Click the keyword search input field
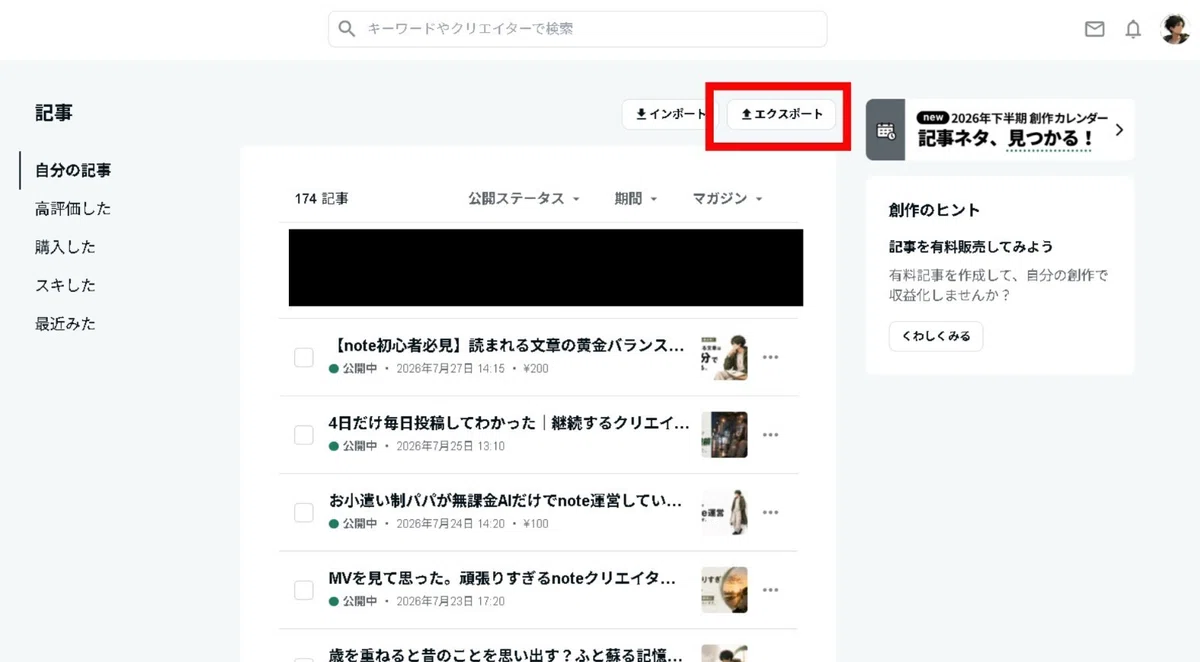The image size is (1200, 662). (577, 29)
